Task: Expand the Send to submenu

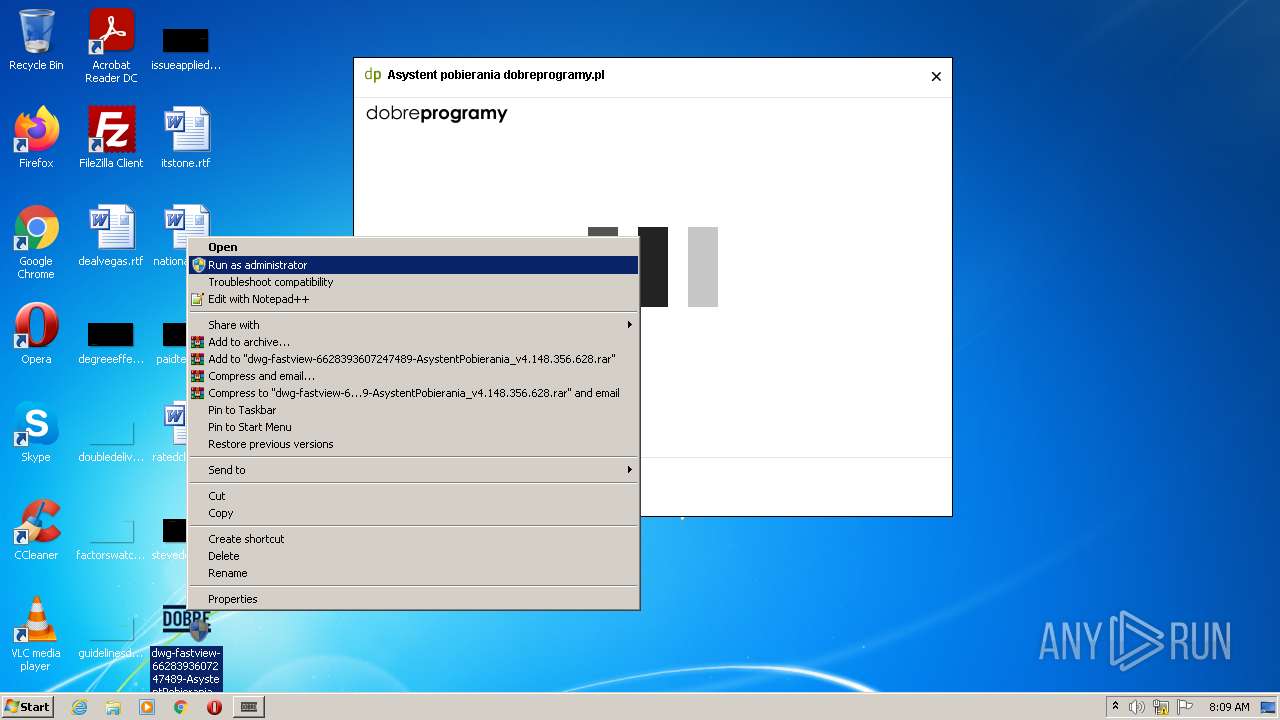Action: tap(414, 470)
